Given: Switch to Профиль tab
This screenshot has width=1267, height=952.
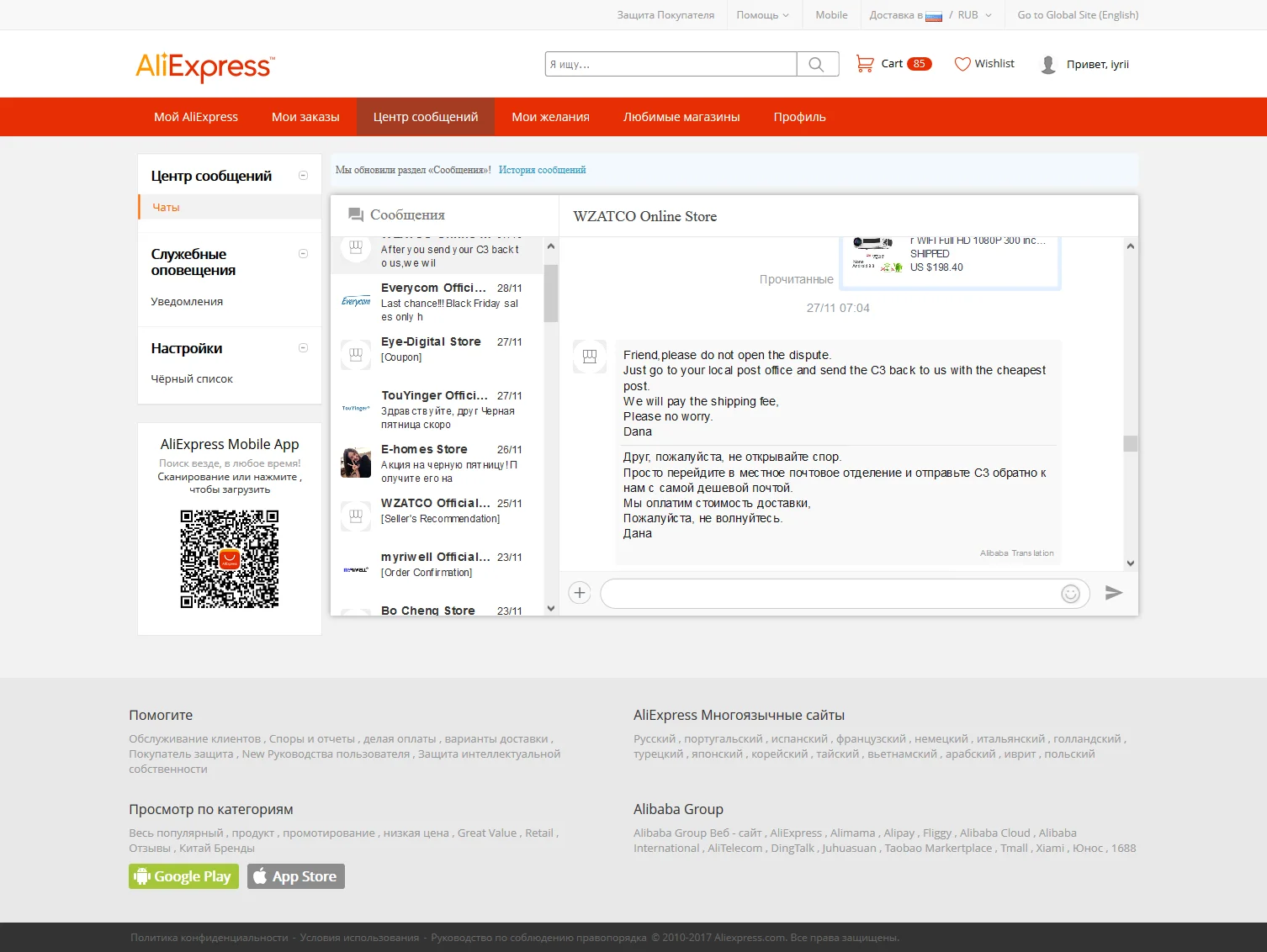Looking at the screenshot, I should pos(800,117).
